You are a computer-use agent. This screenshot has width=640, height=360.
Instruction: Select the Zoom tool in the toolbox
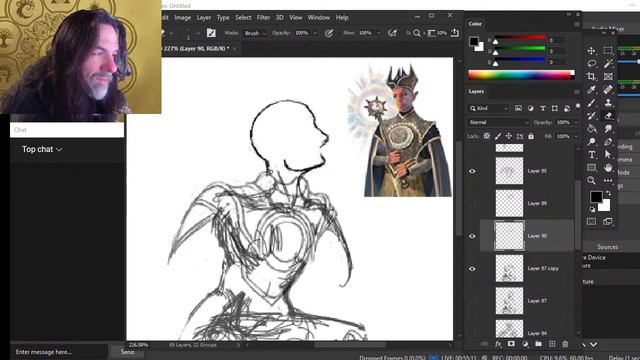point(591,180)
